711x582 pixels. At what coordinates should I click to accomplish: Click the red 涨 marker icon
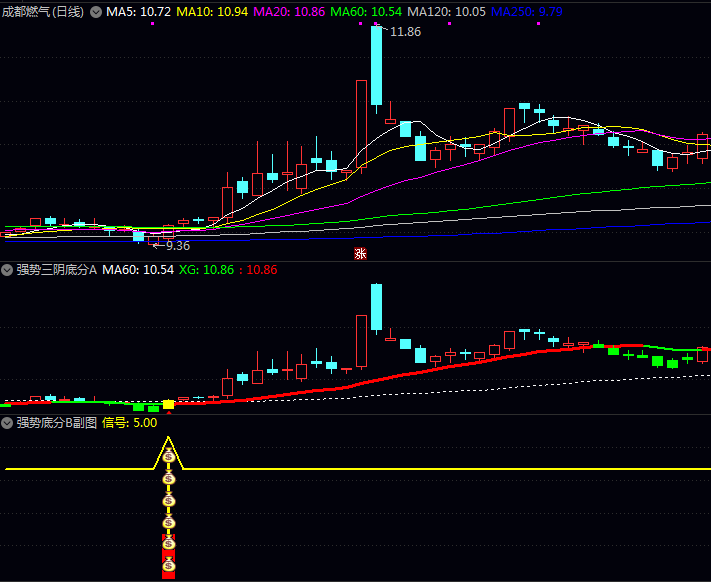(x=361, y=254)
